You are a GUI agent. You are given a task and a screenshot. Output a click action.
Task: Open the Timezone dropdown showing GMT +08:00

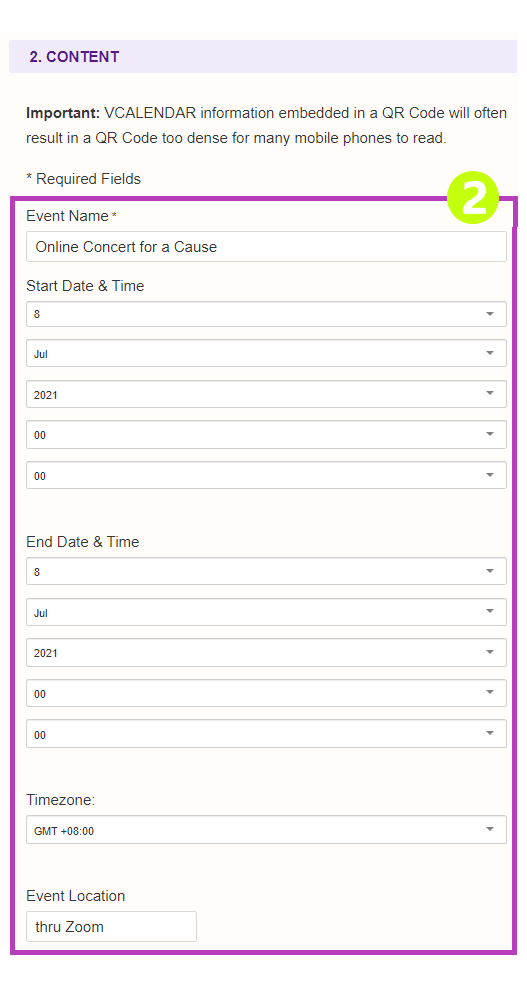coord(266,830)
